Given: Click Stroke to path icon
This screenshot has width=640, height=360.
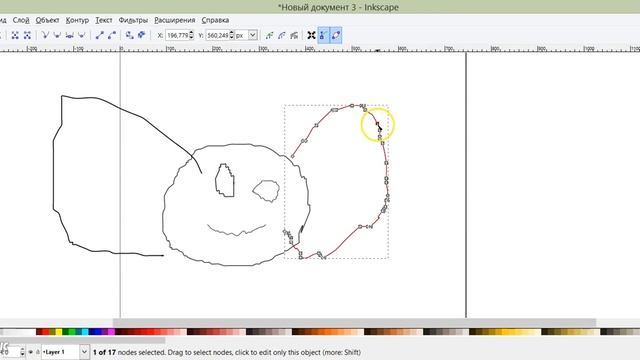Looking at the screenshot, I should (142, 36).
